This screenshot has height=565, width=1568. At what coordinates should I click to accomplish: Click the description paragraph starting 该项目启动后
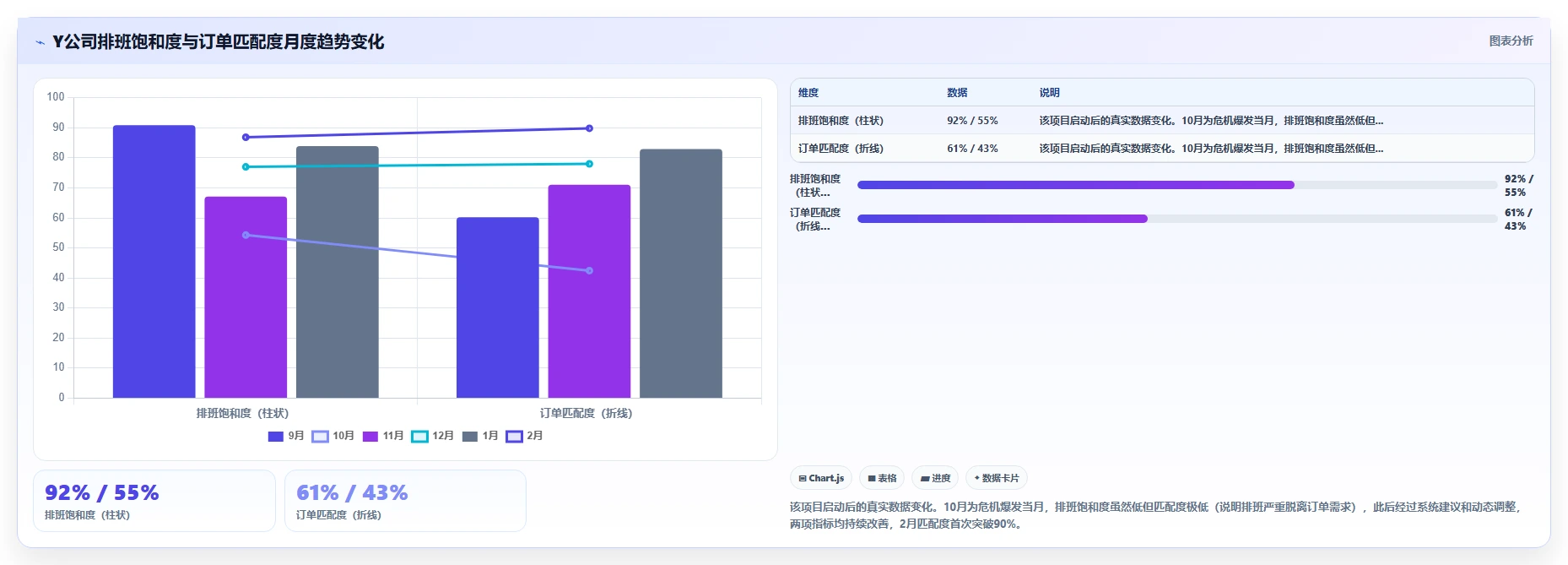pos(1156,515)
